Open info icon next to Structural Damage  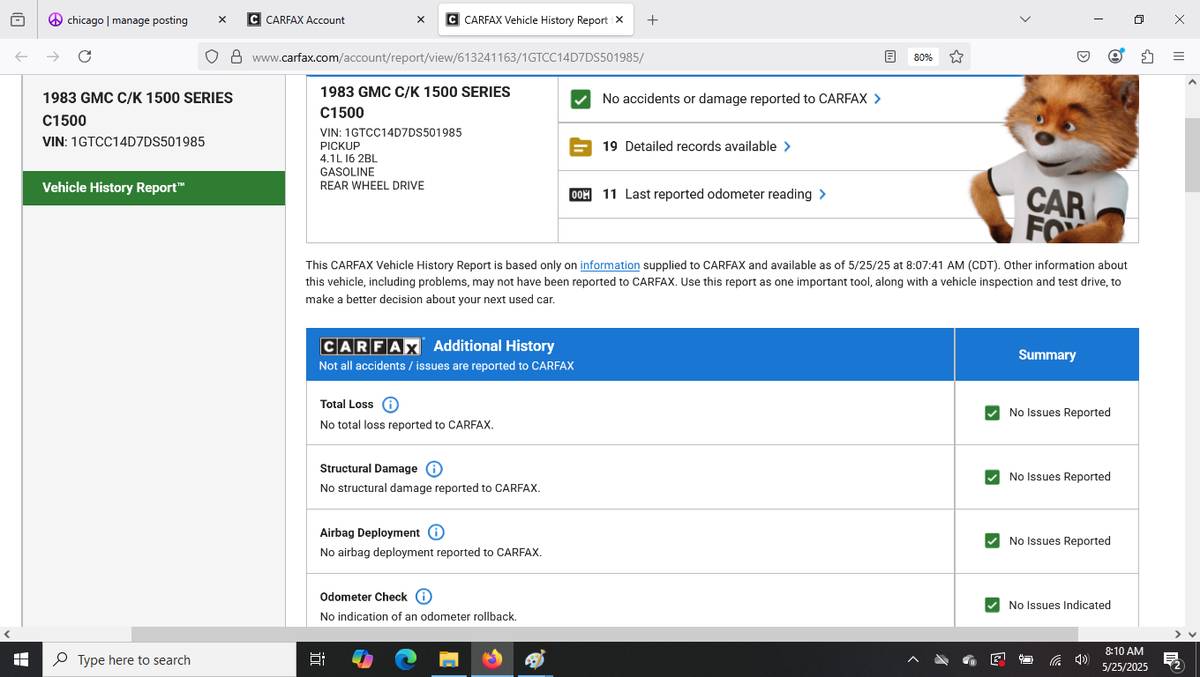coord(434,469)
